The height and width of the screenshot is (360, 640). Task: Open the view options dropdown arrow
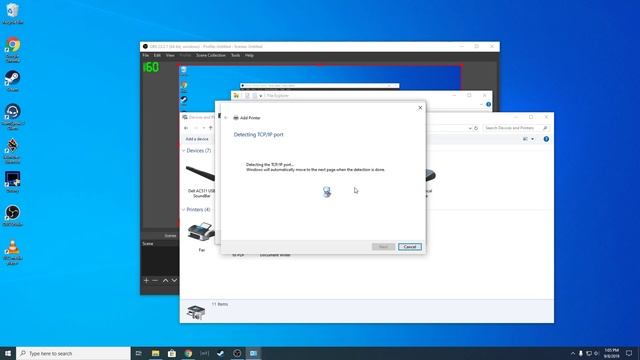pyautogui.click(x=532, y=139)
